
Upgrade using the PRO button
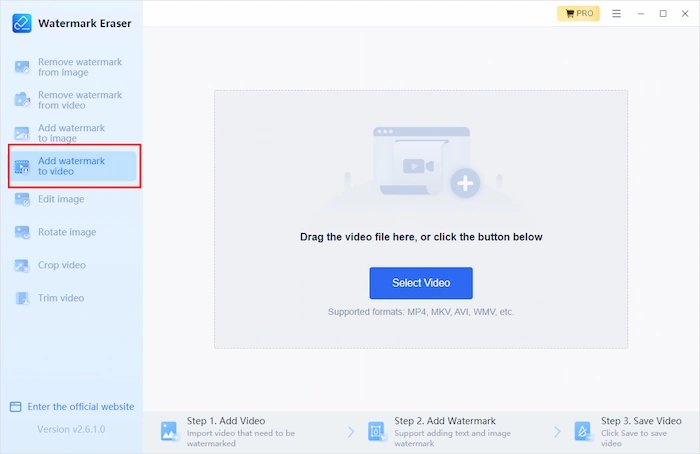click(x=578, y=14)
